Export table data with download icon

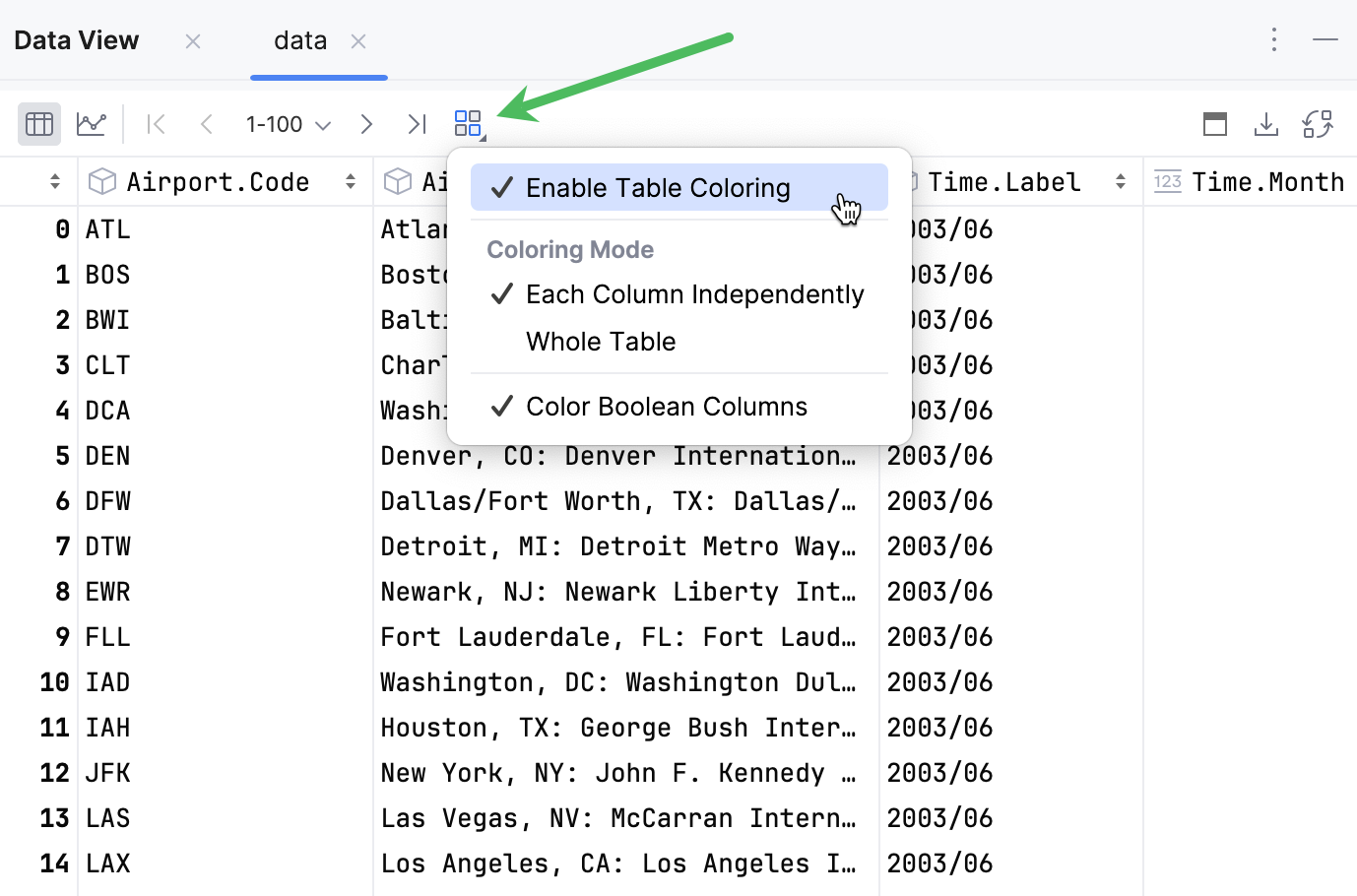pos(1266,124)
